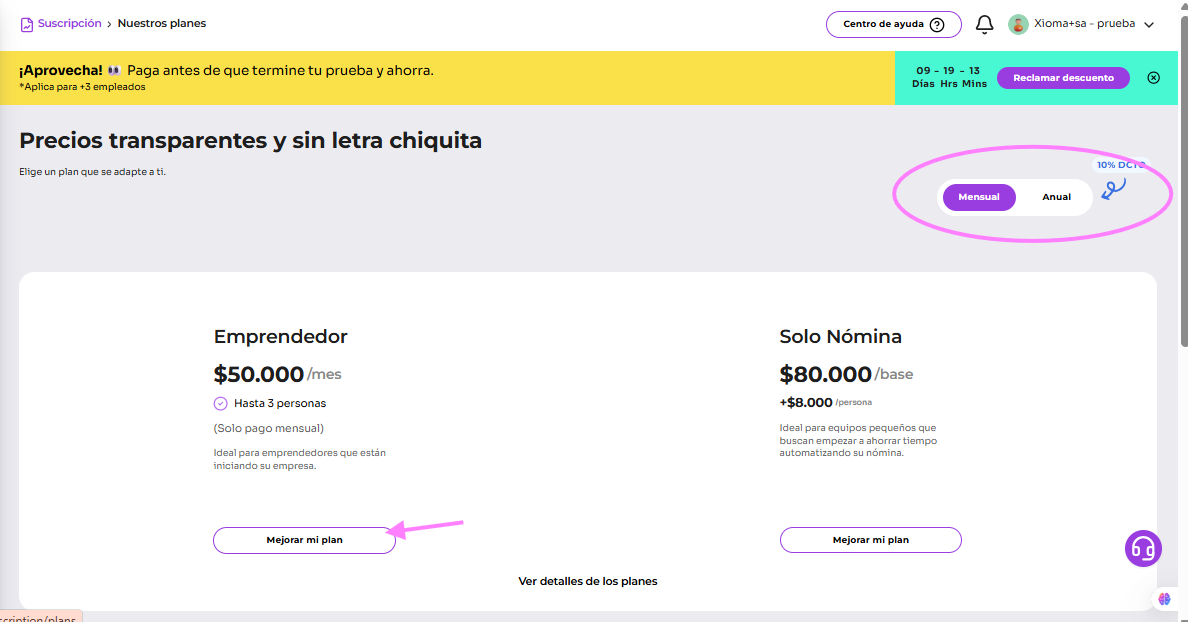This screenshot has height=622, width=1188.
Task: Go to Suscripción breadcrumb link
Action: (69, 23)
